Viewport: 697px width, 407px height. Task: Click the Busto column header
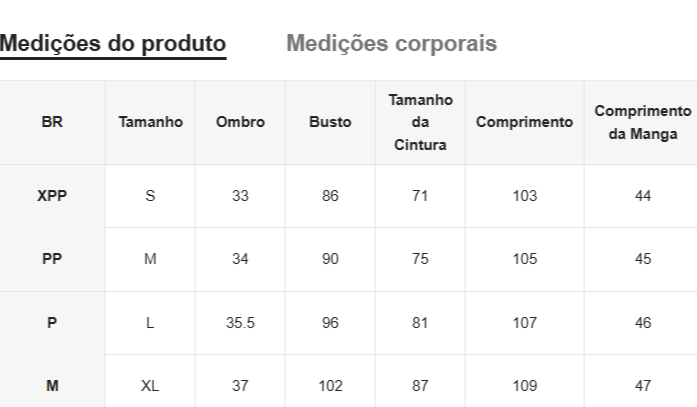point(330,122)
